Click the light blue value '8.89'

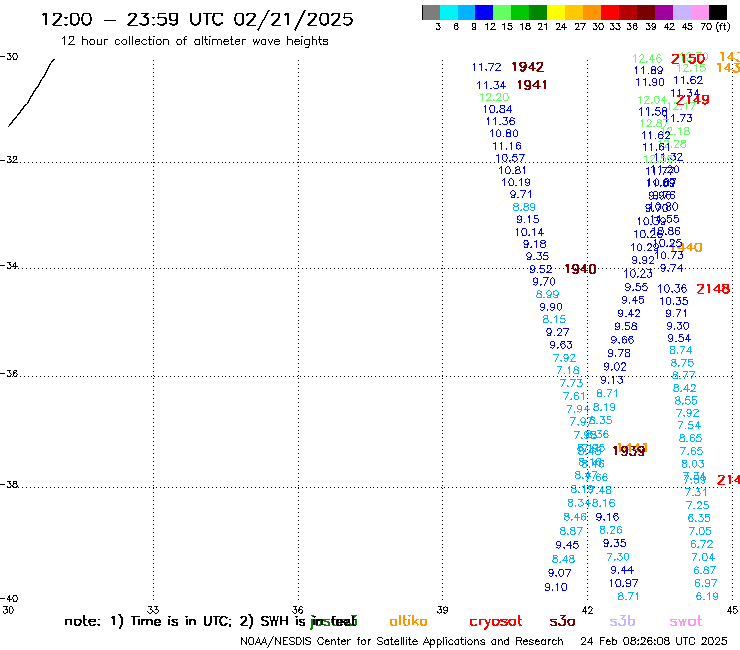[524, 207]
